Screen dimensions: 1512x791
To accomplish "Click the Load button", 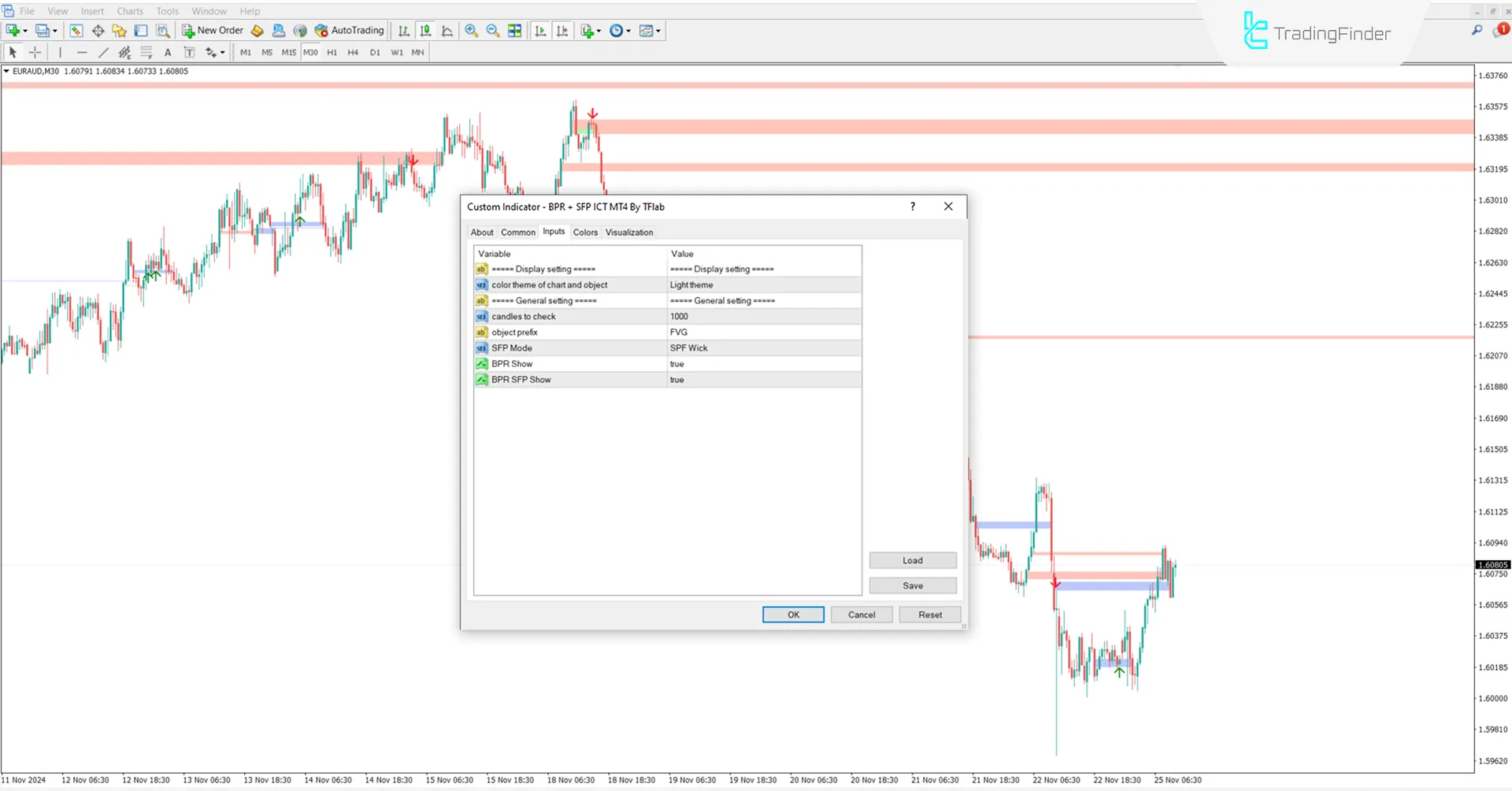I will (912, 559).
